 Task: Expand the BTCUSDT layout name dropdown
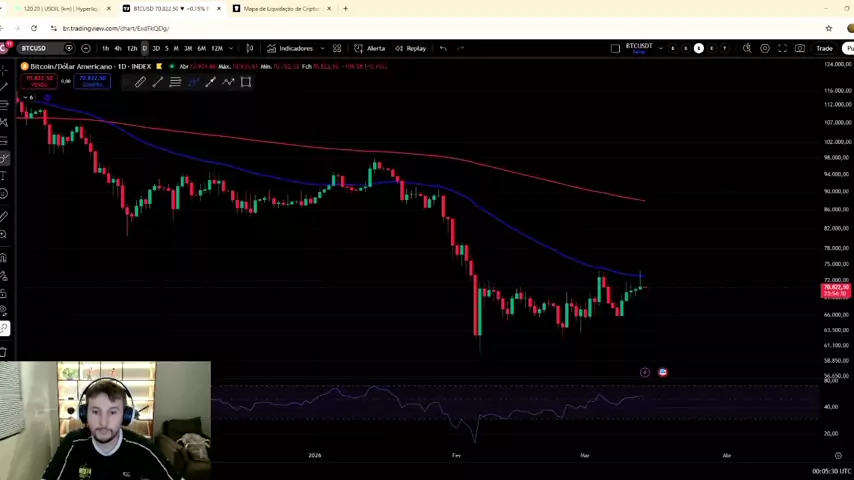click(660, 48)
